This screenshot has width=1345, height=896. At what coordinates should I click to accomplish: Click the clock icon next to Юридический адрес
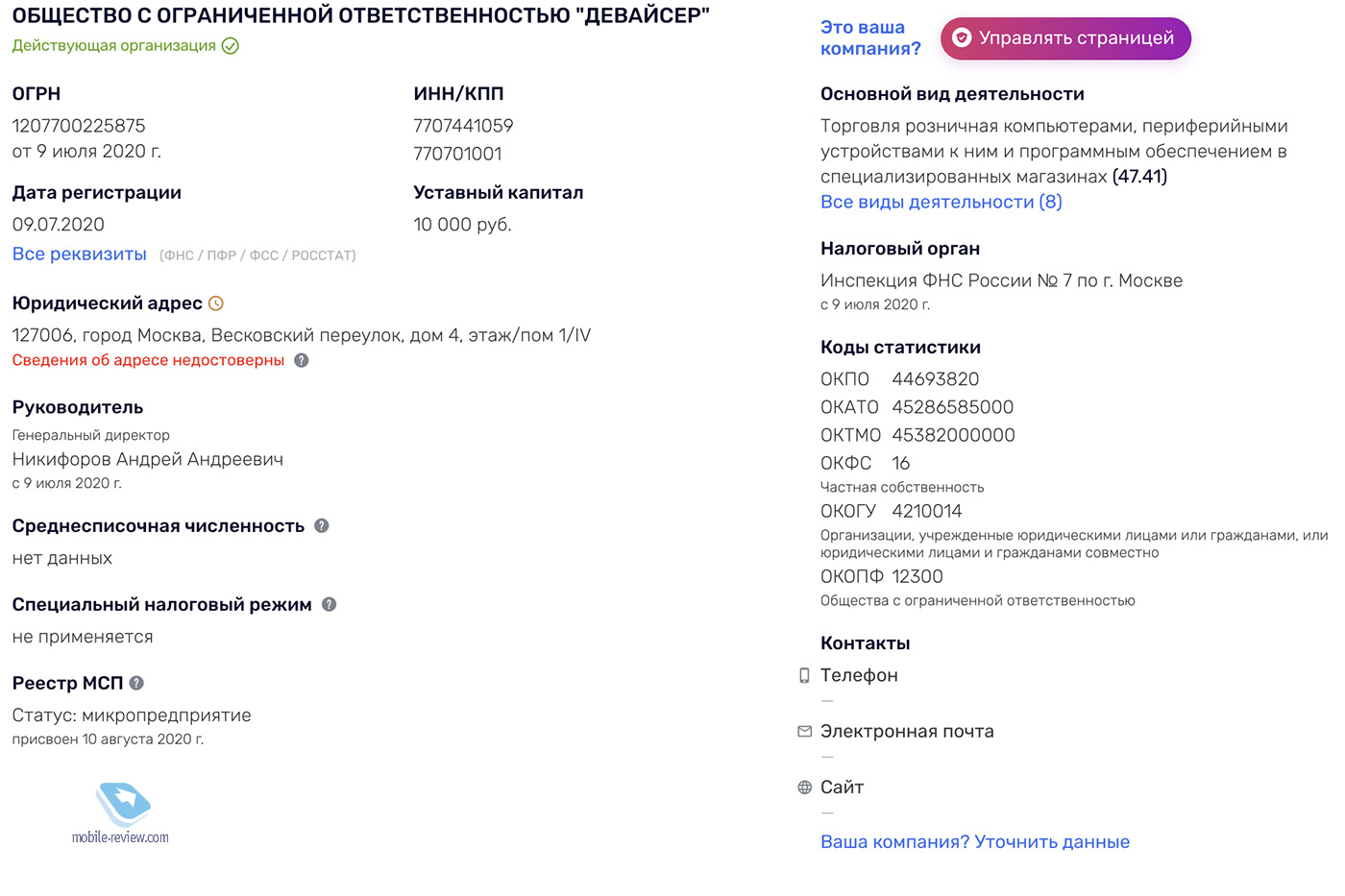[x=216, y=303]
